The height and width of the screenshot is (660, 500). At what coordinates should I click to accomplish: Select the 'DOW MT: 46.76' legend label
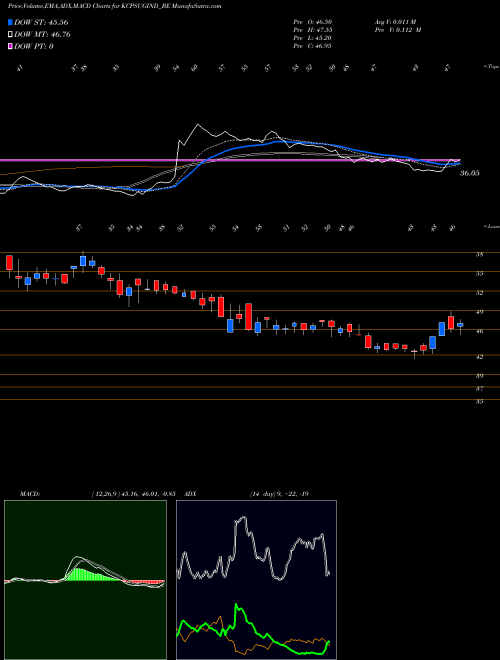pyautogui.click(x=42, y=35)
